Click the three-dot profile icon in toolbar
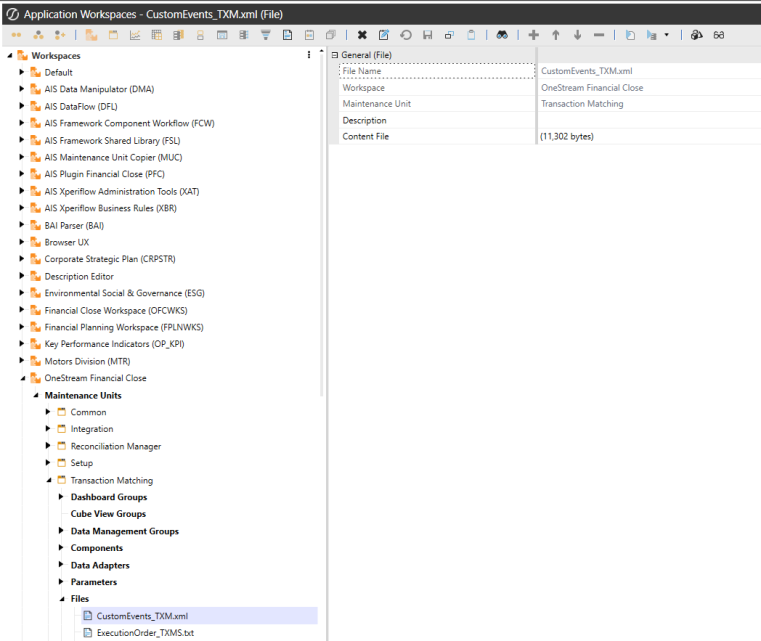This screenshot has height=641, width=761. [38, 35]
